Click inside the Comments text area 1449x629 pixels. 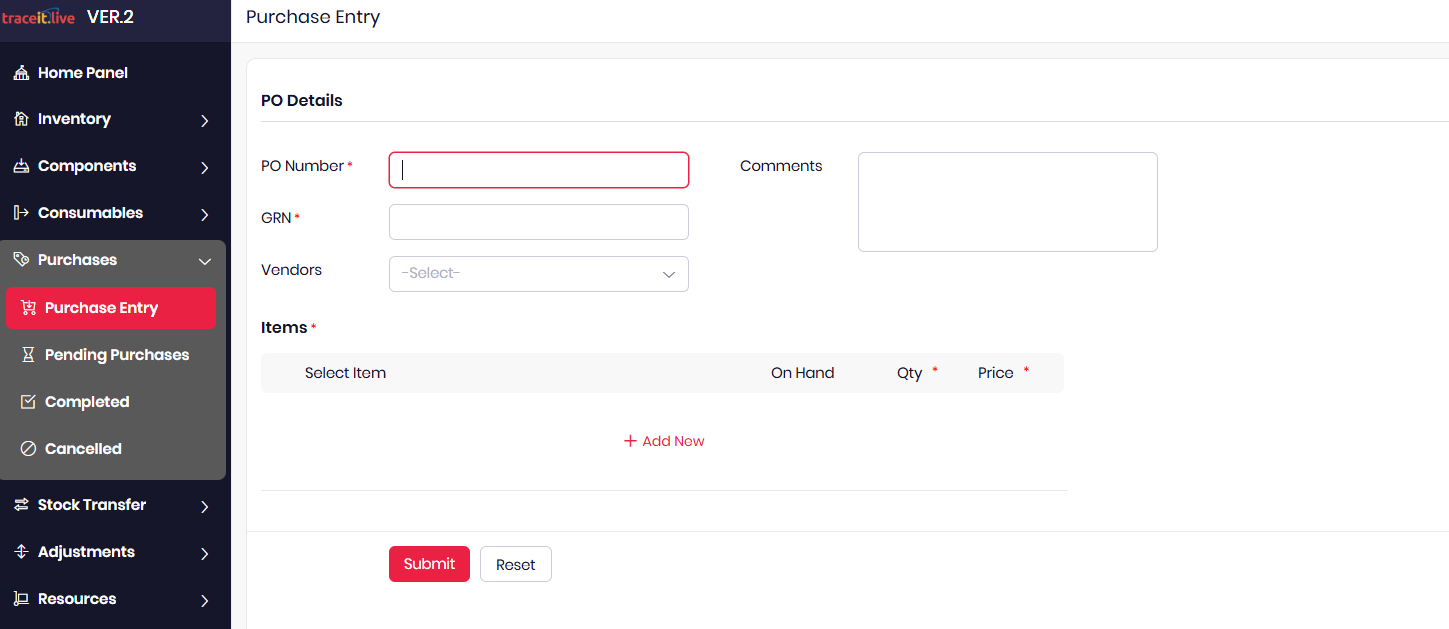[1007, 202]
